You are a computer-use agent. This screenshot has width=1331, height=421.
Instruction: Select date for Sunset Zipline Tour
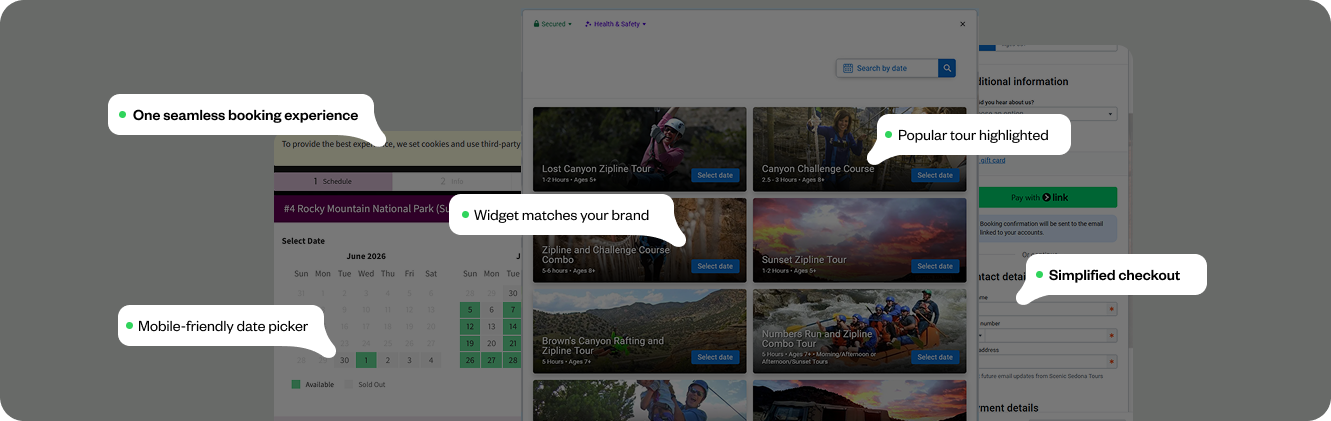tap(935, 266)
